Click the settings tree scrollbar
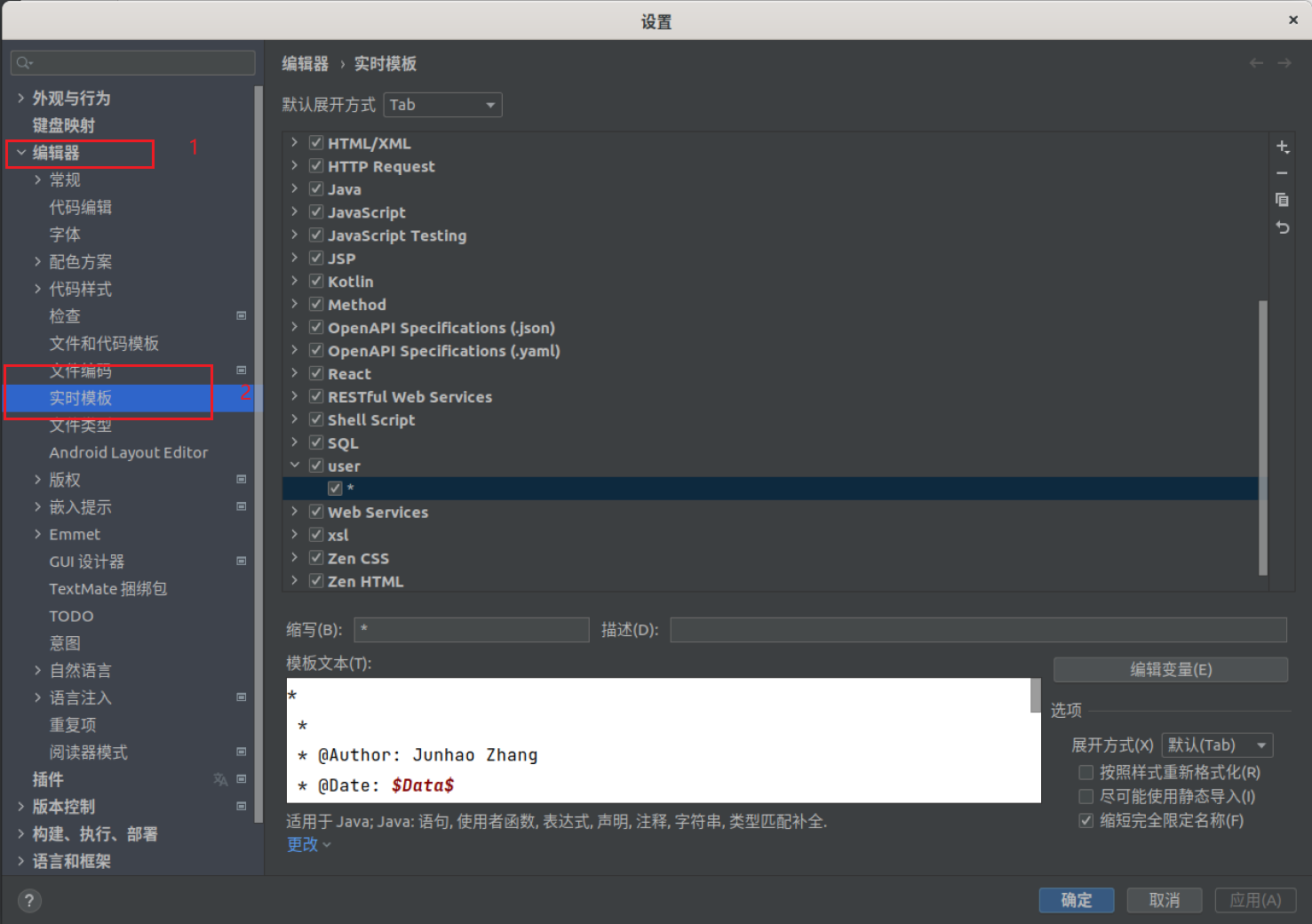1312x924 pixels. click(x=258, y=453)
